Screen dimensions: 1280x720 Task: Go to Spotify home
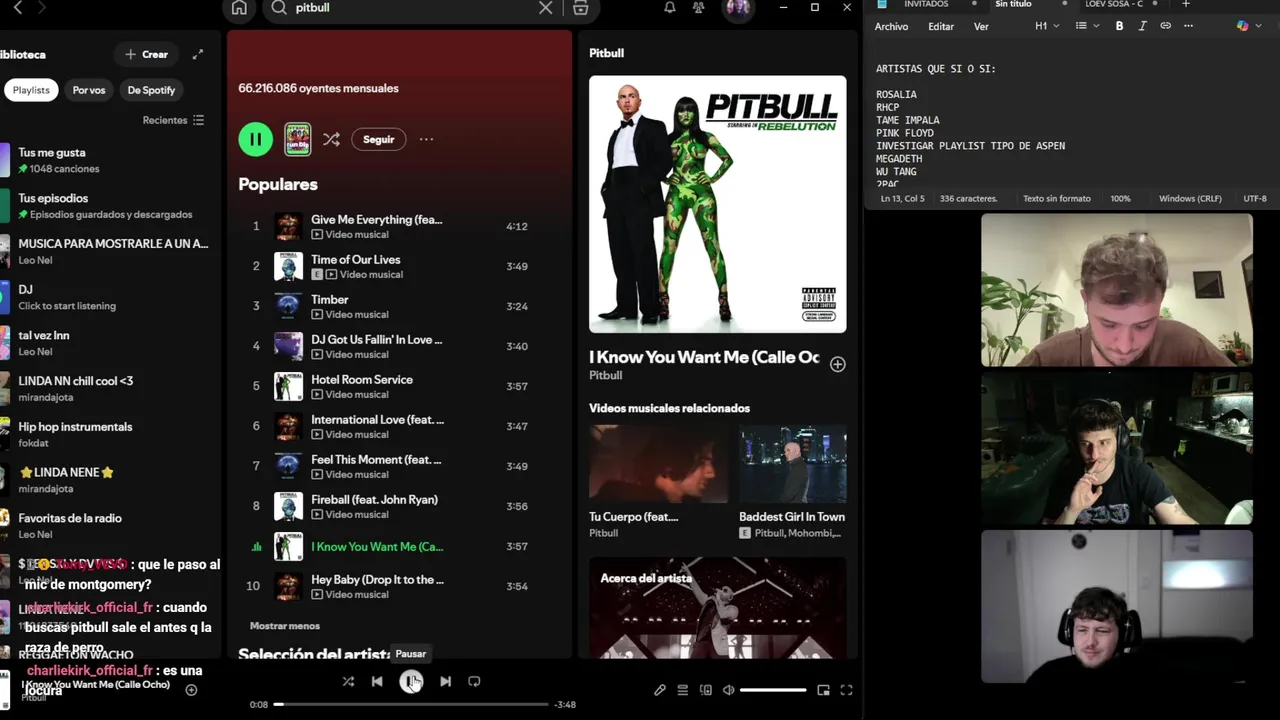(x=239, y=8)
